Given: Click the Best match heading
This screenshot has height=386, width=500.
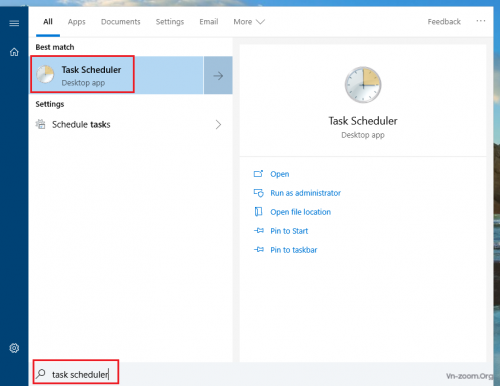Looking at the screenshot, I should coord(55,47).
